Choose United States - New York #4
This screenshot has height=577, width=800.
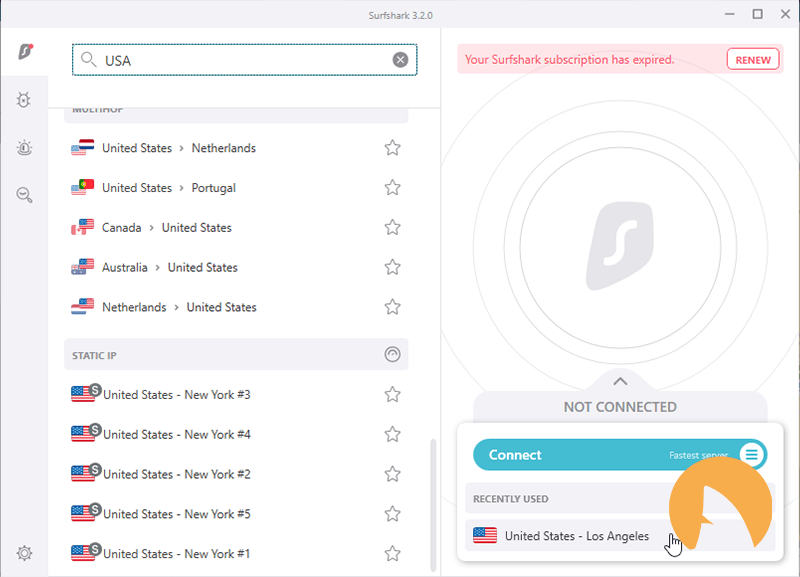point(236,434)
